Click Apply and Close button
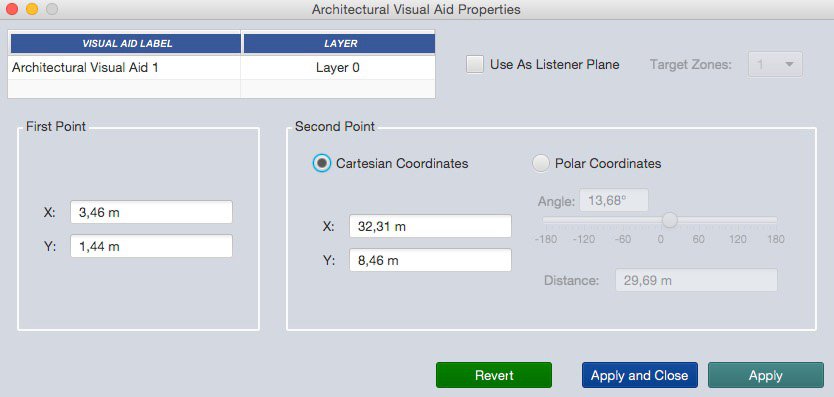Image resolution: width=834 pixels, height=397 pixels. point(639,375)
